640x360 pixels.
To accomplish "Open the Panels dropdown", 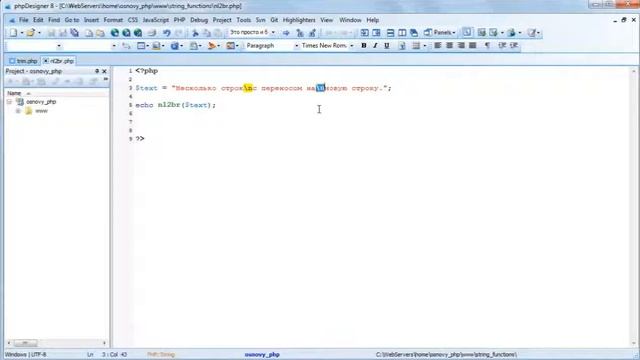I will (x=440, y=33).
